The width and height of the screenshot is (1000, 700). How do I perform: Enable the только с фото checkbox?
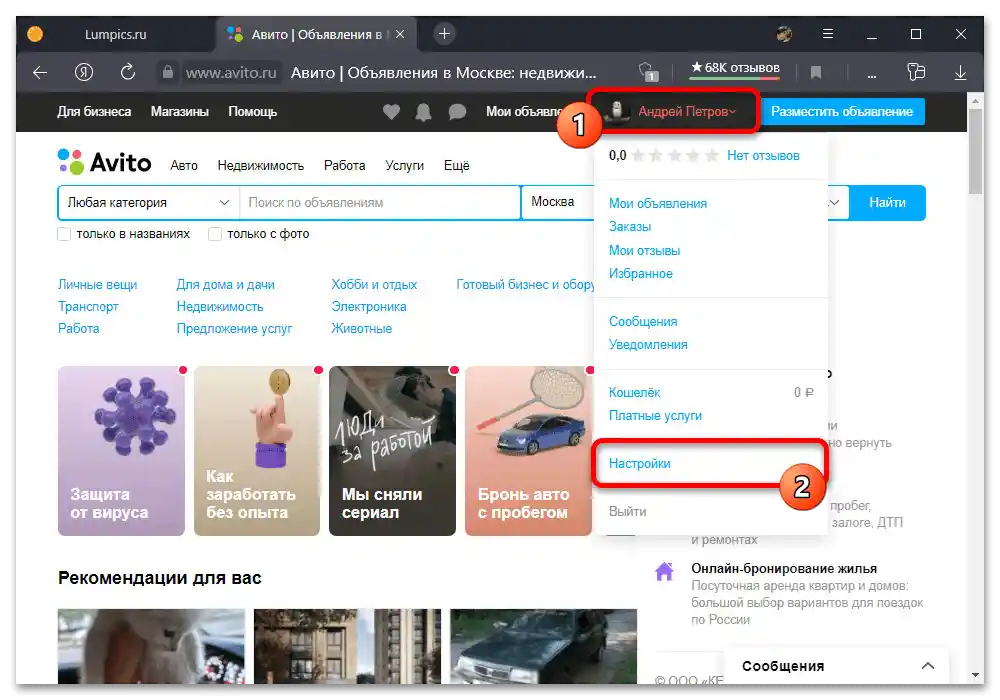pyautogui.click(x=215, y=234)
